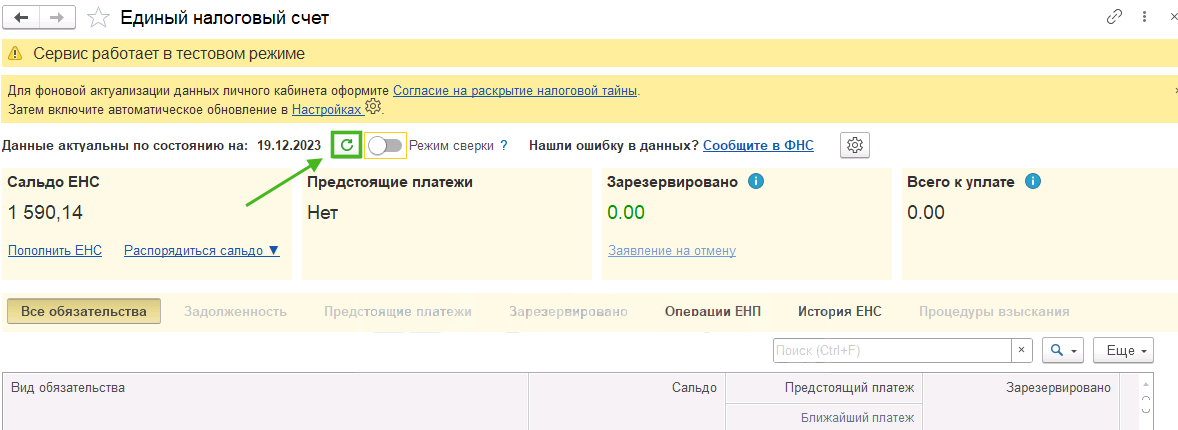Click the Всего к уплате amount 0.00
Image resolution: width=1178 pixels, height=430 pixels.
(x=926, y=213)
